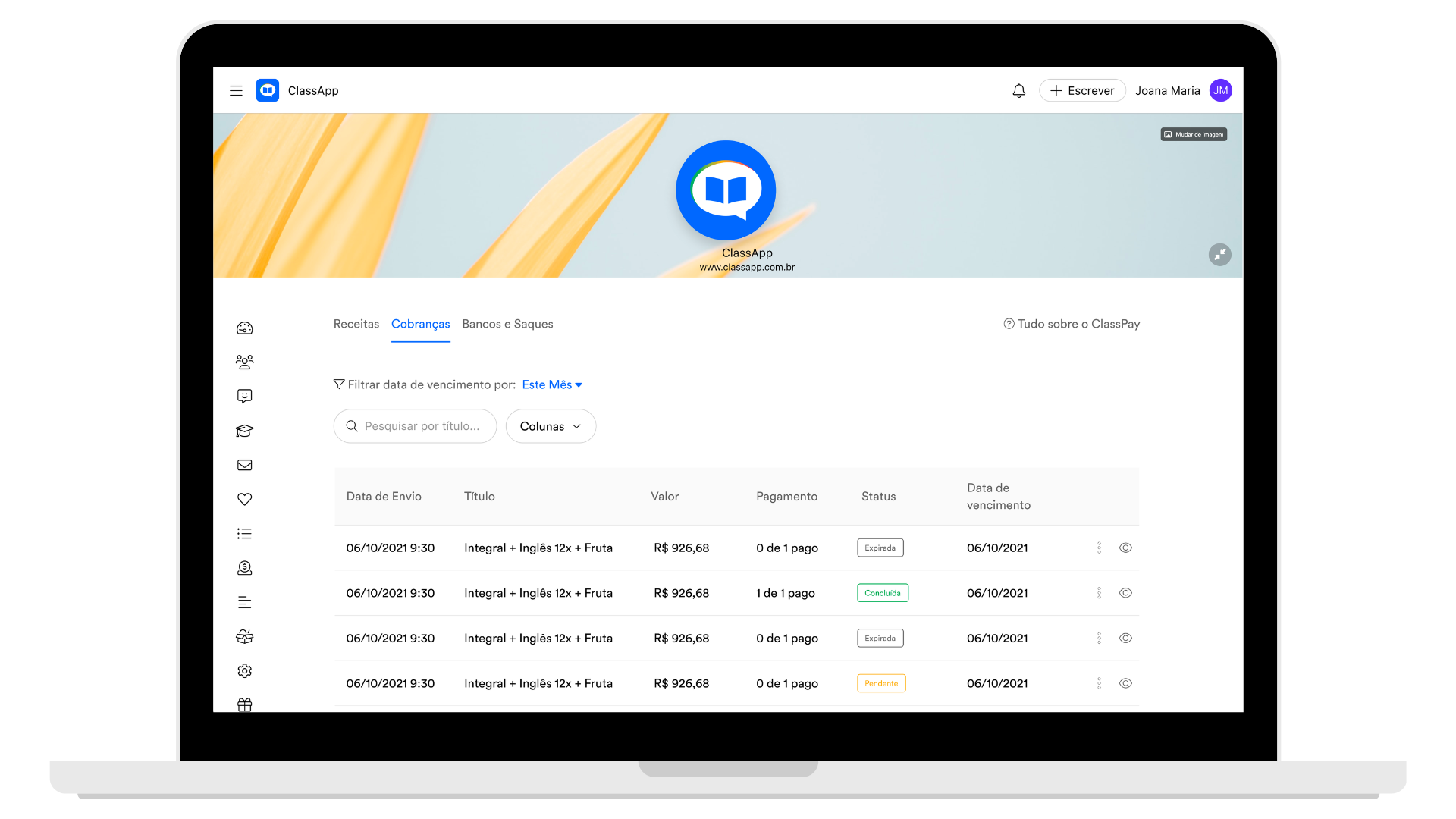Collapse the banner with the arrows icon
The image size is (1456, 819).
pyautogui.click(x=1219, y=254)
